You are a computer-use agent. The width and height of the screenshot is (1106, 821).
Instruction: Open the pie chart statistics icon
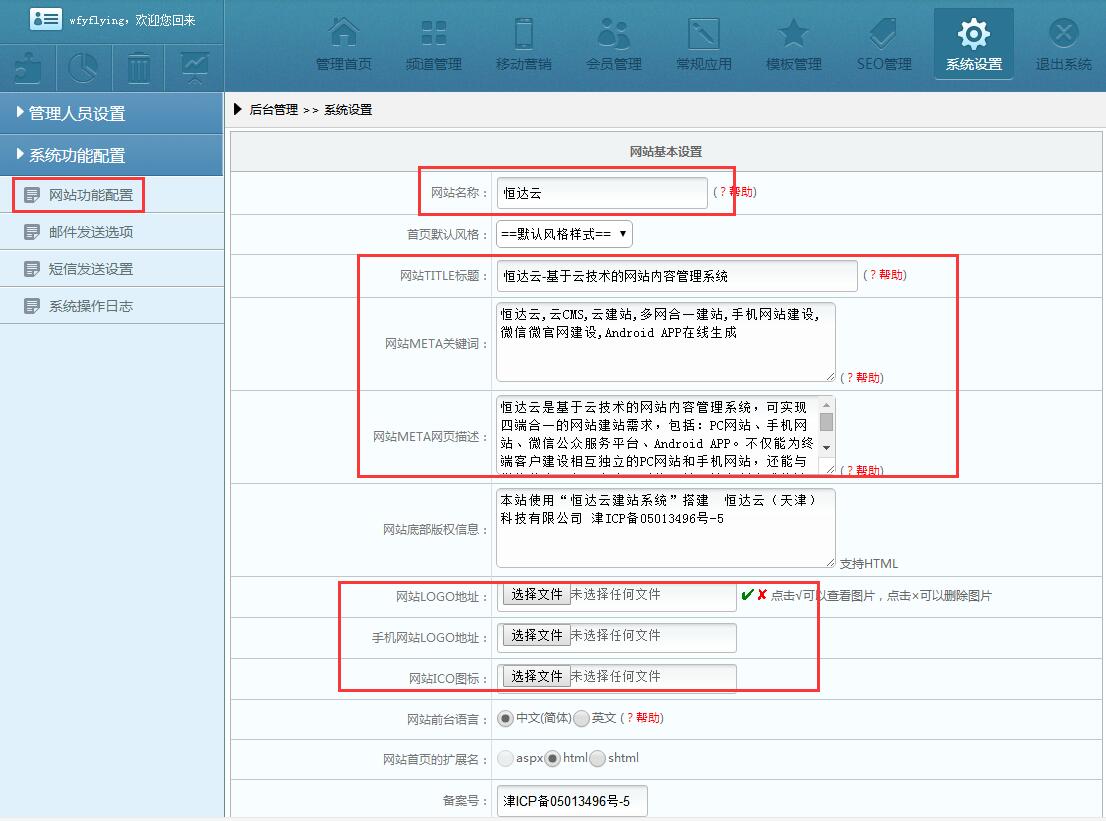[x=83, y=68]
